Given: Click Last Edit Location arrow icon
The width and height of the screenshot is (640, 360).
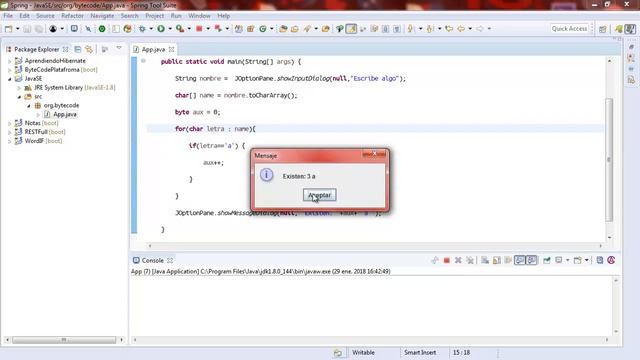Looking at the screenshot, I should pos(449,29).
